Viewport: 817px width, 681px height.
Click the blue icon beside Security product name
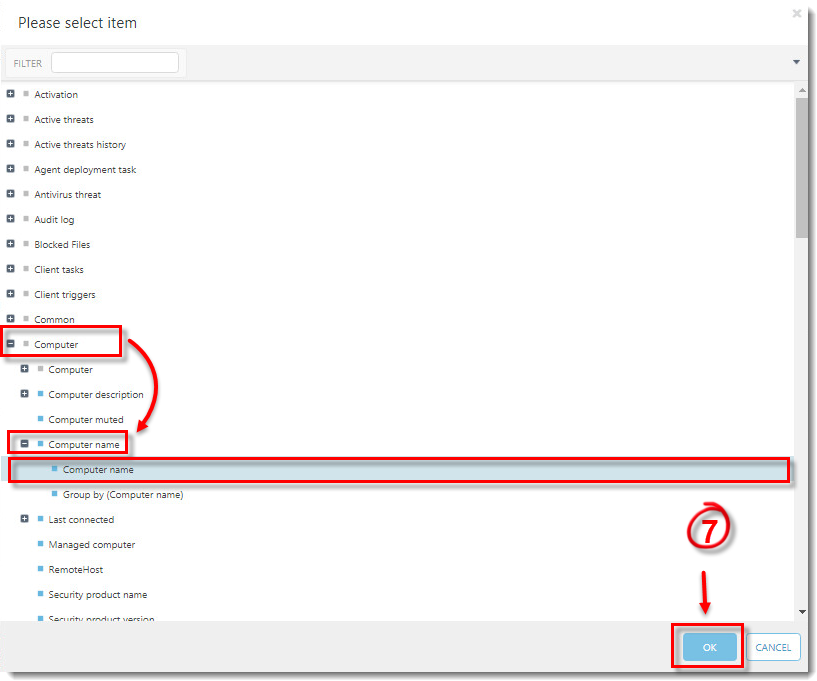(40, 593)
